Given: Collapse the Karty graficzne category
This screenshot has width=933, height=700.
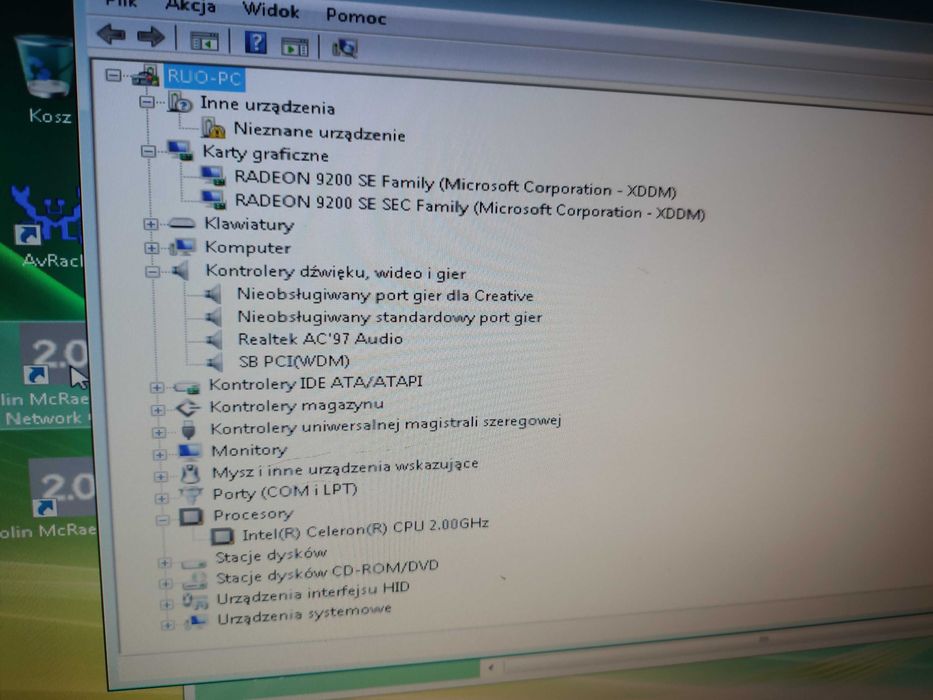Looking at the screenshot, I should click(148, 151).
